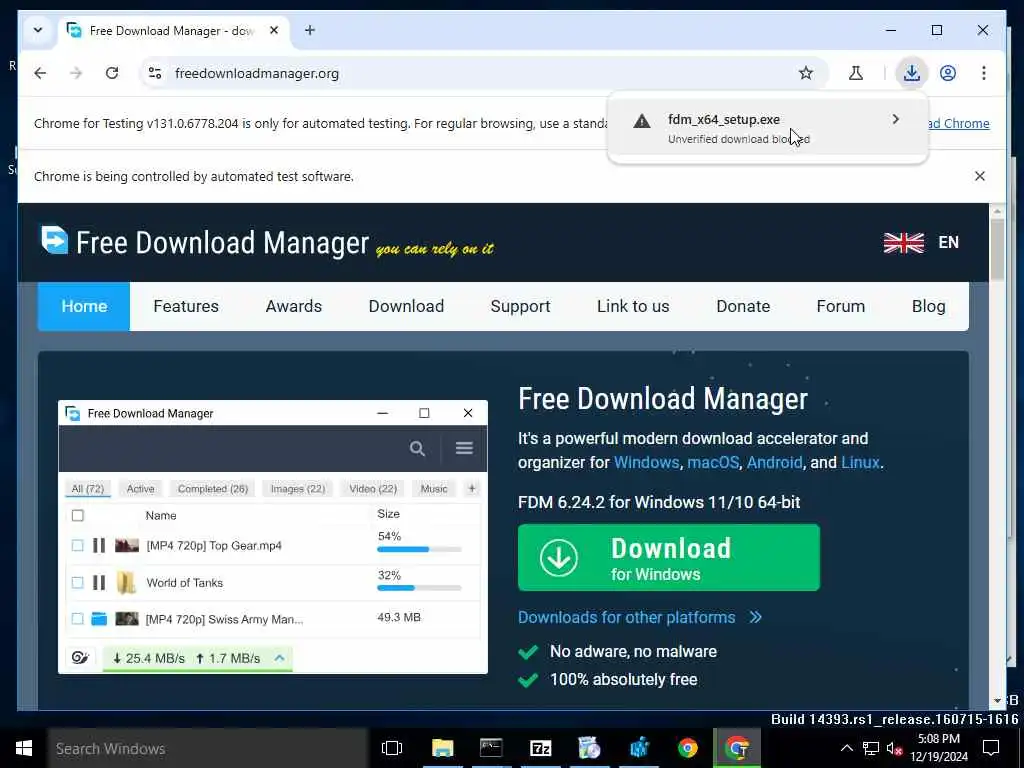Switch to Chrome for Testing taskbar icon
This screenshot has height=768, width=1024.
pyautogui.click(x=737, y=748)
